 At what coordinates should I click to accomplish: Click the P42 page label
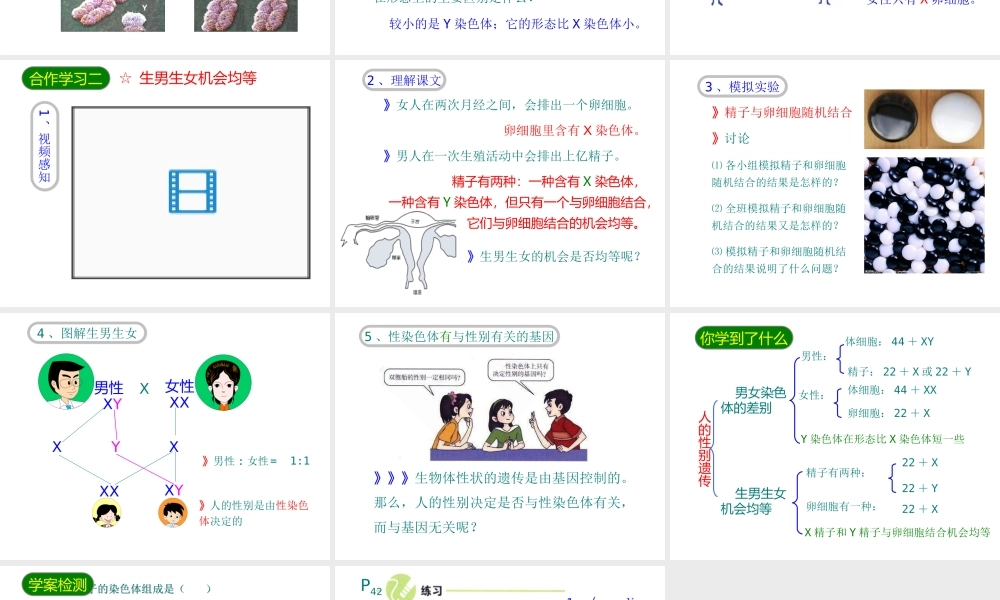click(371, 587)
